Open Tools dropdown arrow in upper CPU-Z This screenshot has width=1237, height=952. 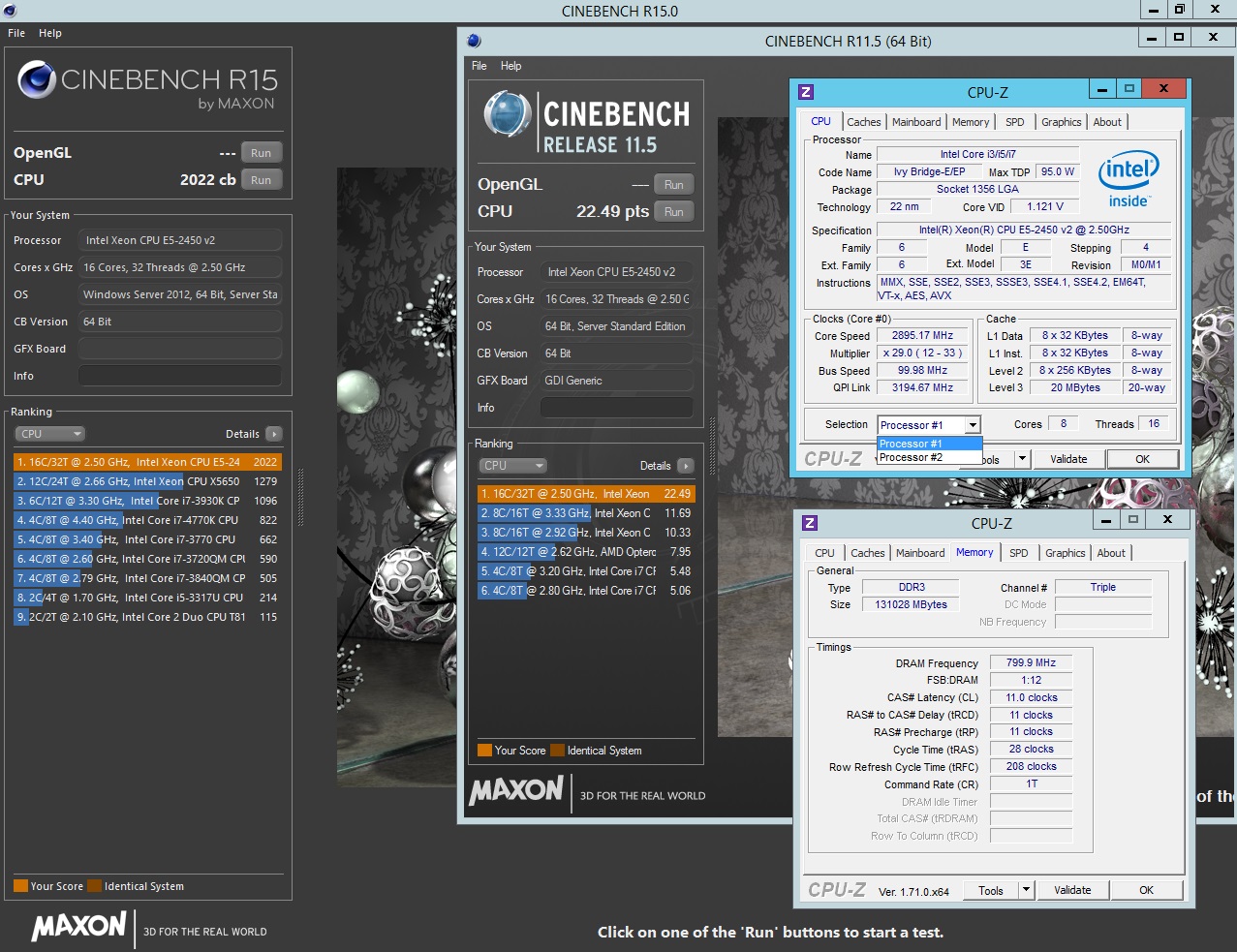(x=1022, y=459)
